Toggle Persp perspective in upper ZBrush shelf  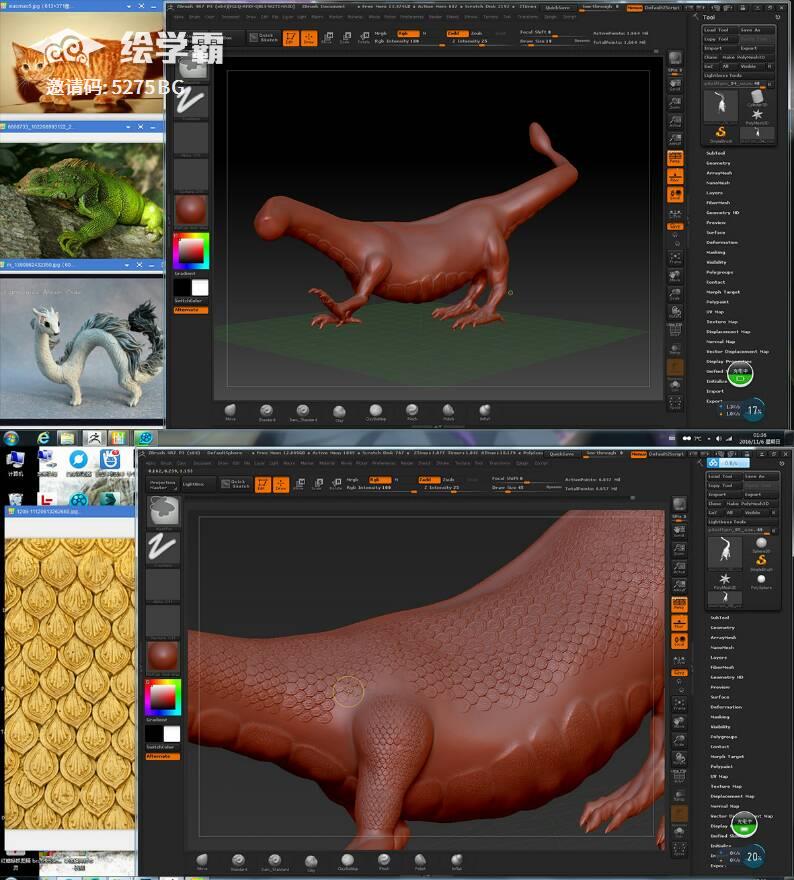pyautogui.click(x=675, y=158)
